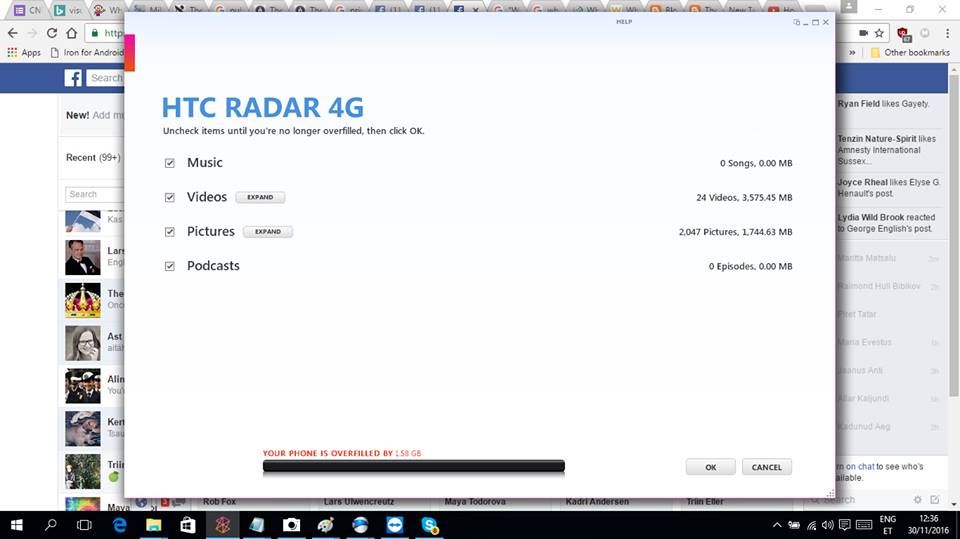Viewport: 960px width, 539px height.
Task: Open SRWare Iron browser taskbar icon
Action: (x=360, y=525)
